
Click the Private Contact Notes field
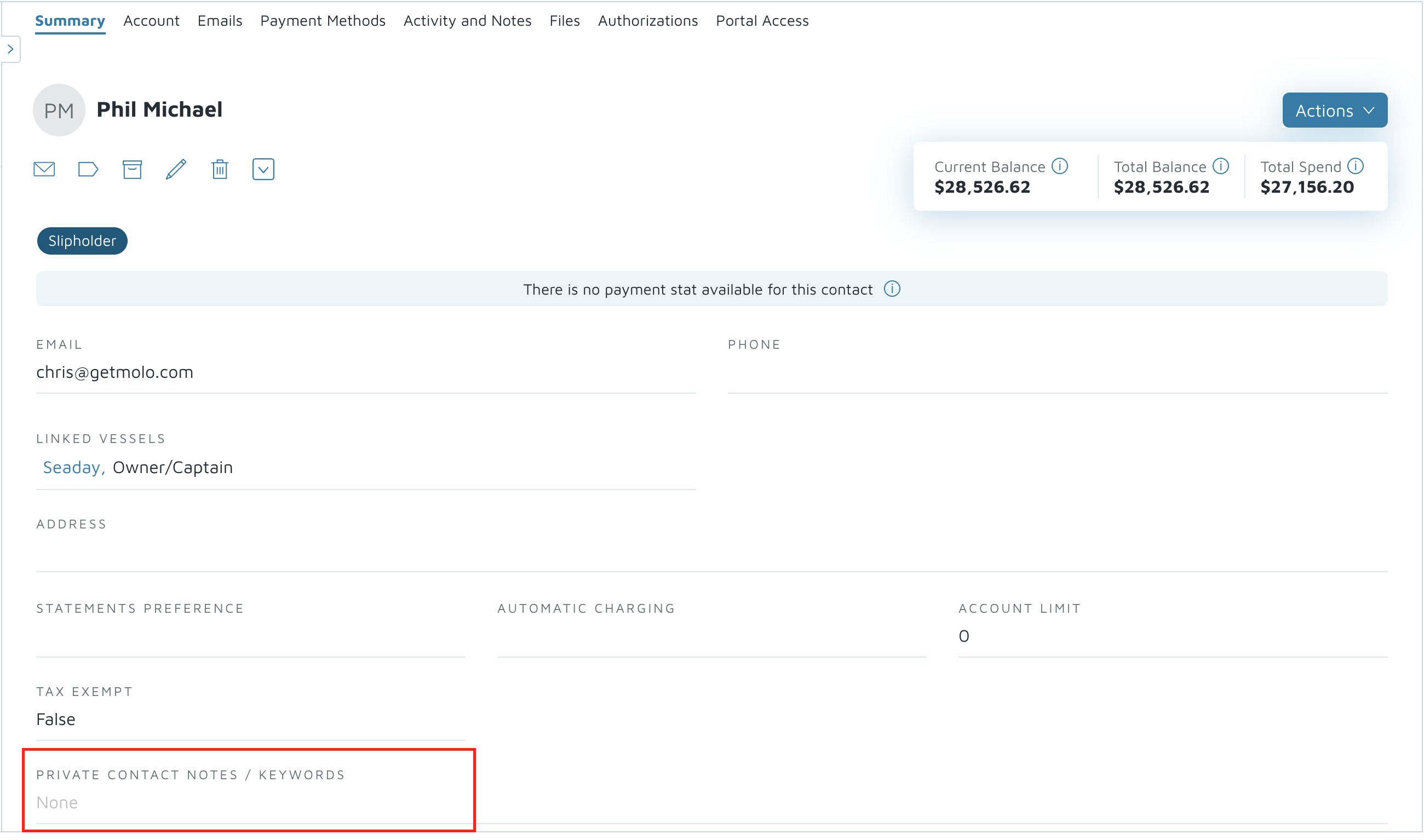coord(249,803)
